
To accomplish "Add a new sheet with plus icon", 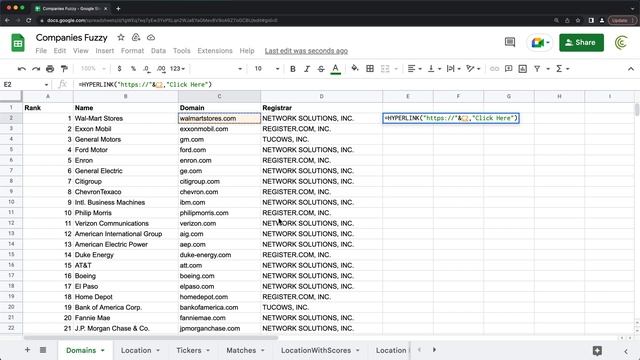I will (x=27, y=350).
